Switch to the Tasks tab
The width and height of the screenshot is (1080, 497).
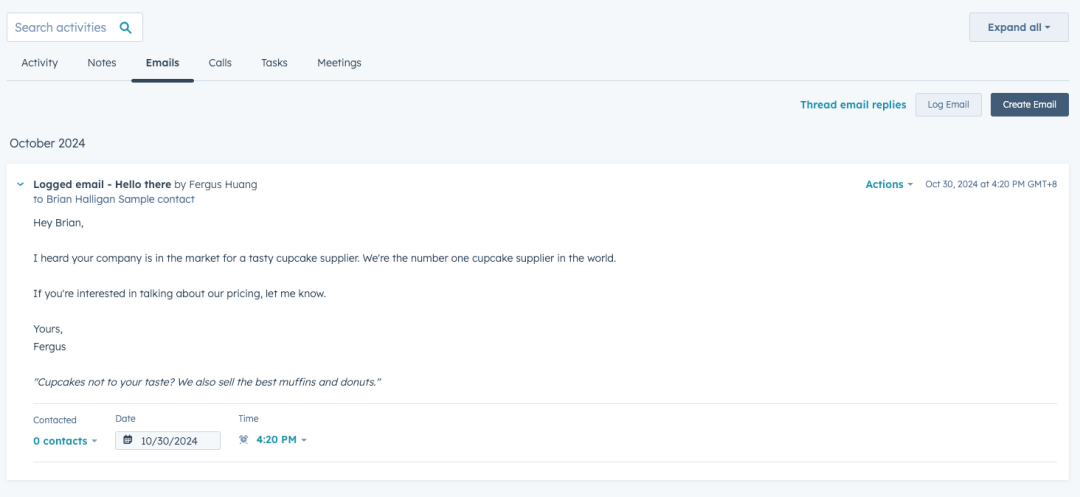pyautogui.click(x=274, y=63)
